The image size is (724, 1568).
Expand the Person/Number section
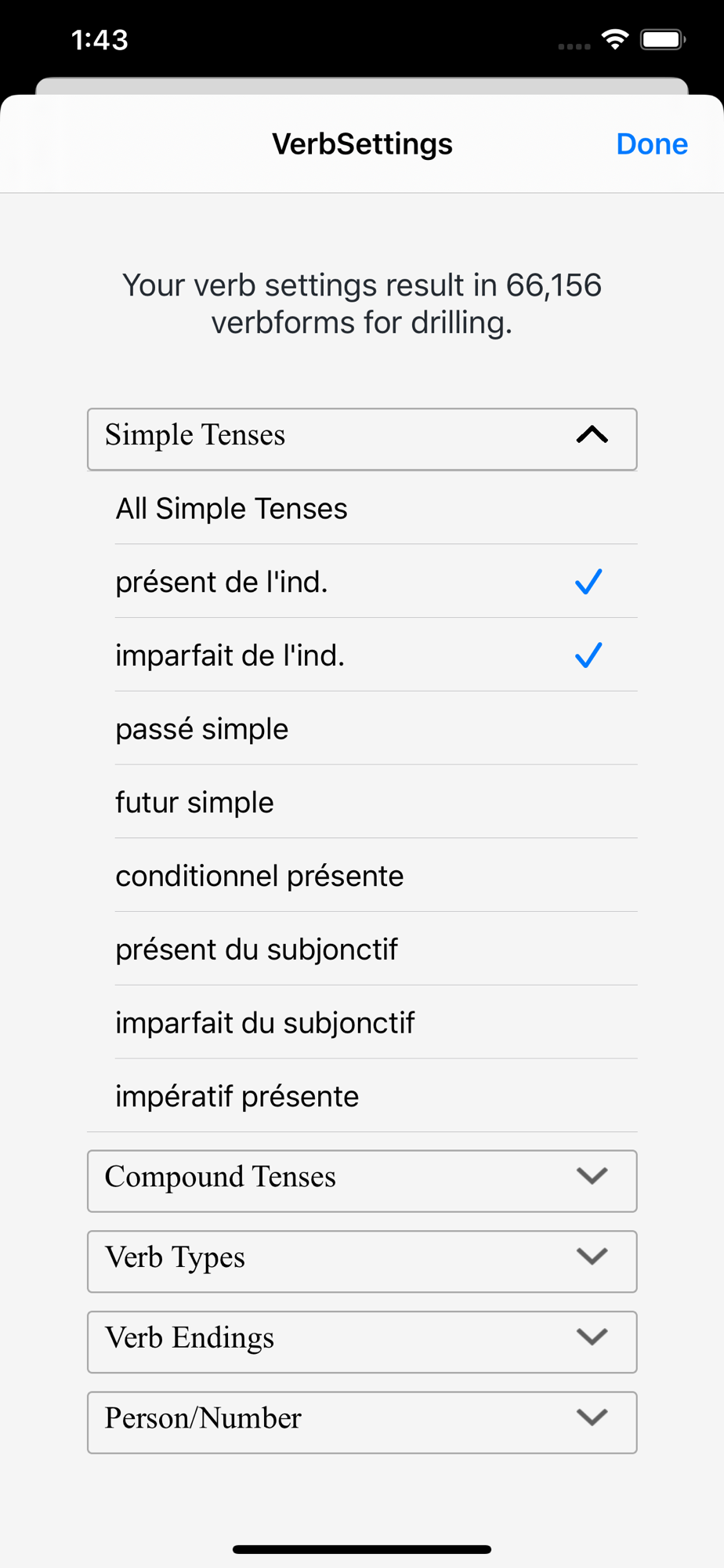coord(361,1422)
